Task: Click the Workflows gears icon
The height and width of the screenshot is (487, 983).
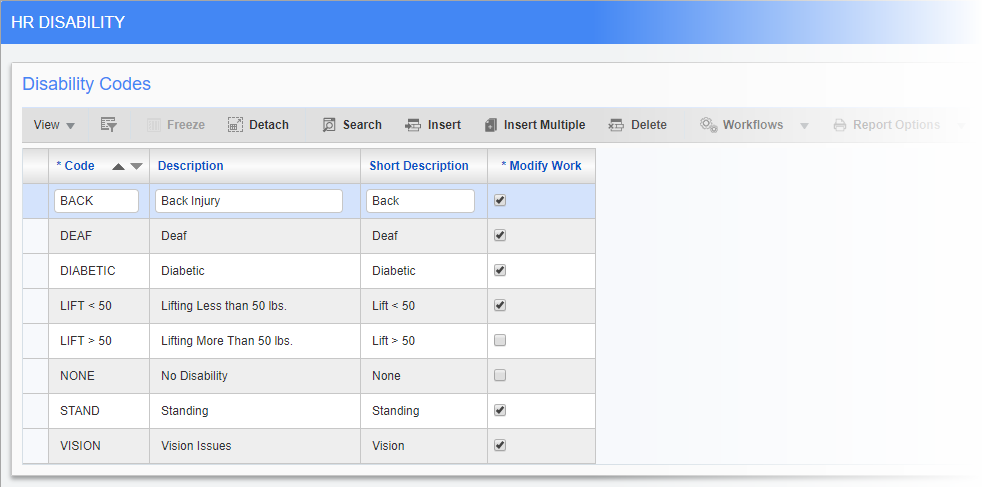Action: [x=708, y=125]
